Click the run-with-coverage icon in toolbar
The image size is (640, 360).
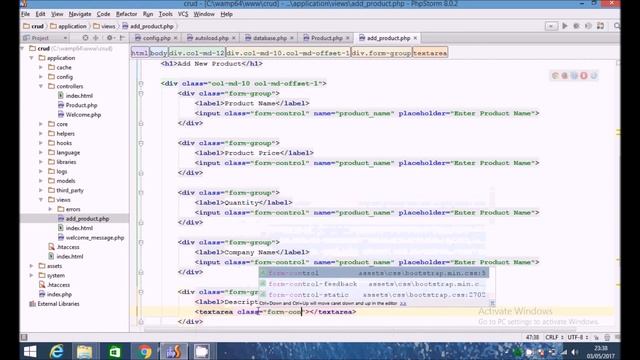[588, 26]
